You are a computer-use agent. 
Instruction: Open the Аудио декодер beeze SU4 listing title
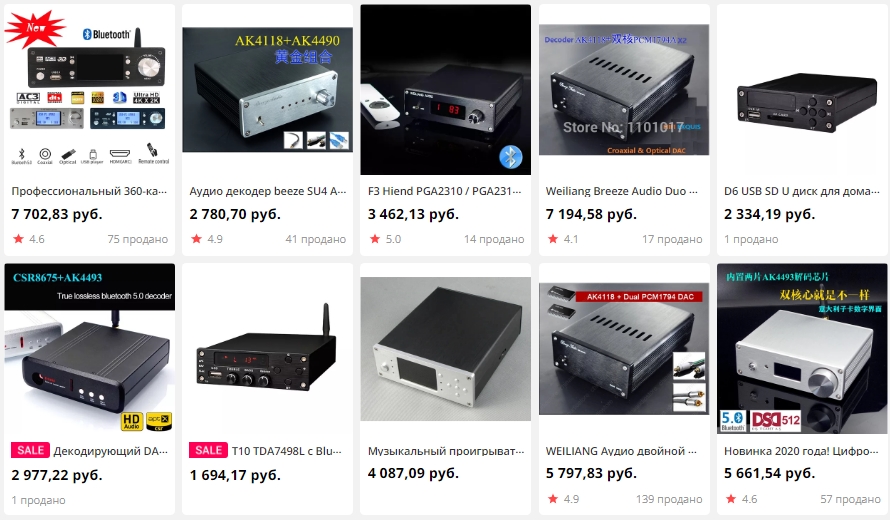coord(267,191)
